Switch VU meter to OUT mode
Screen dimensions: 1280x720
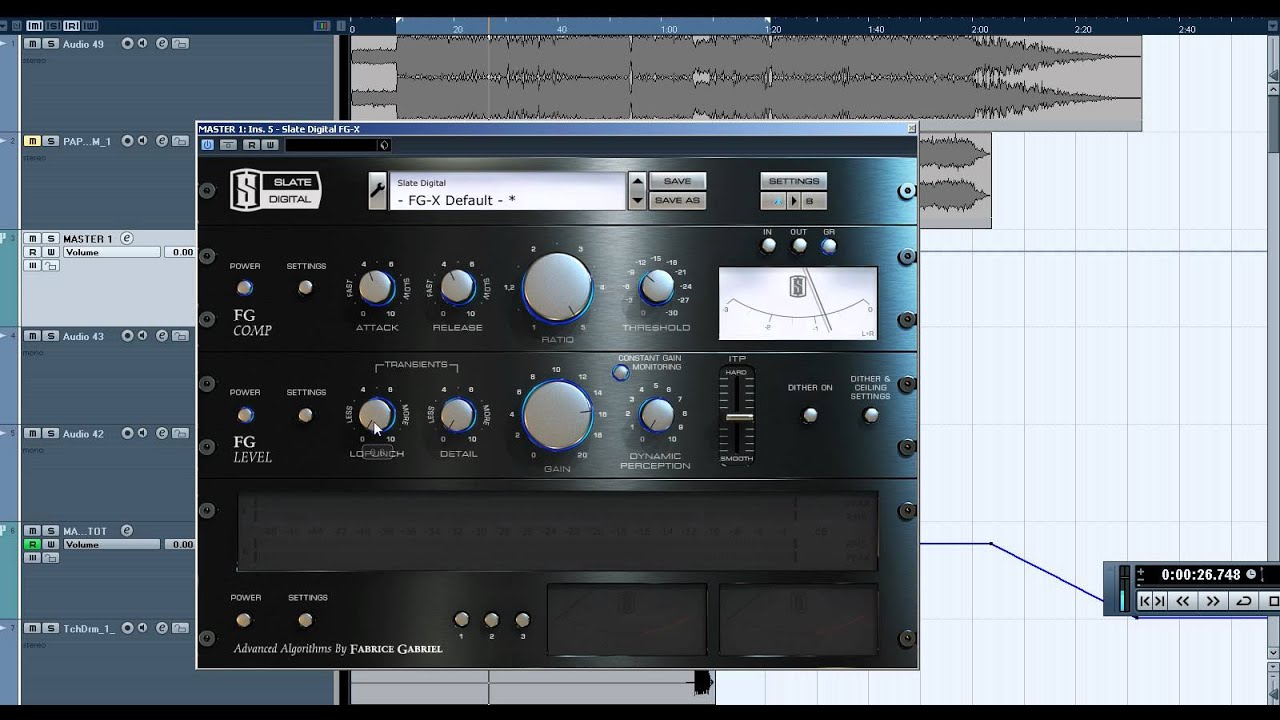798,246
